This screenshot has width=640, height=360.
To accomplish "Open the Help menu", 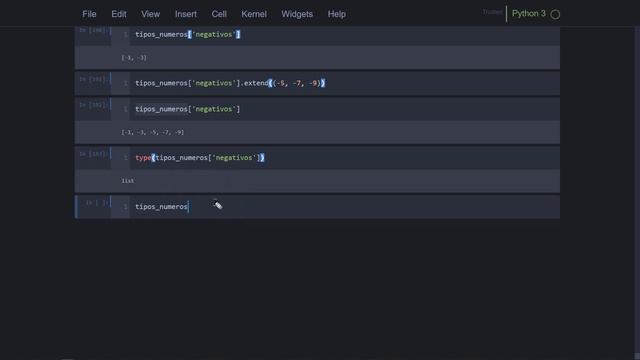I will (x=336, y=14).
